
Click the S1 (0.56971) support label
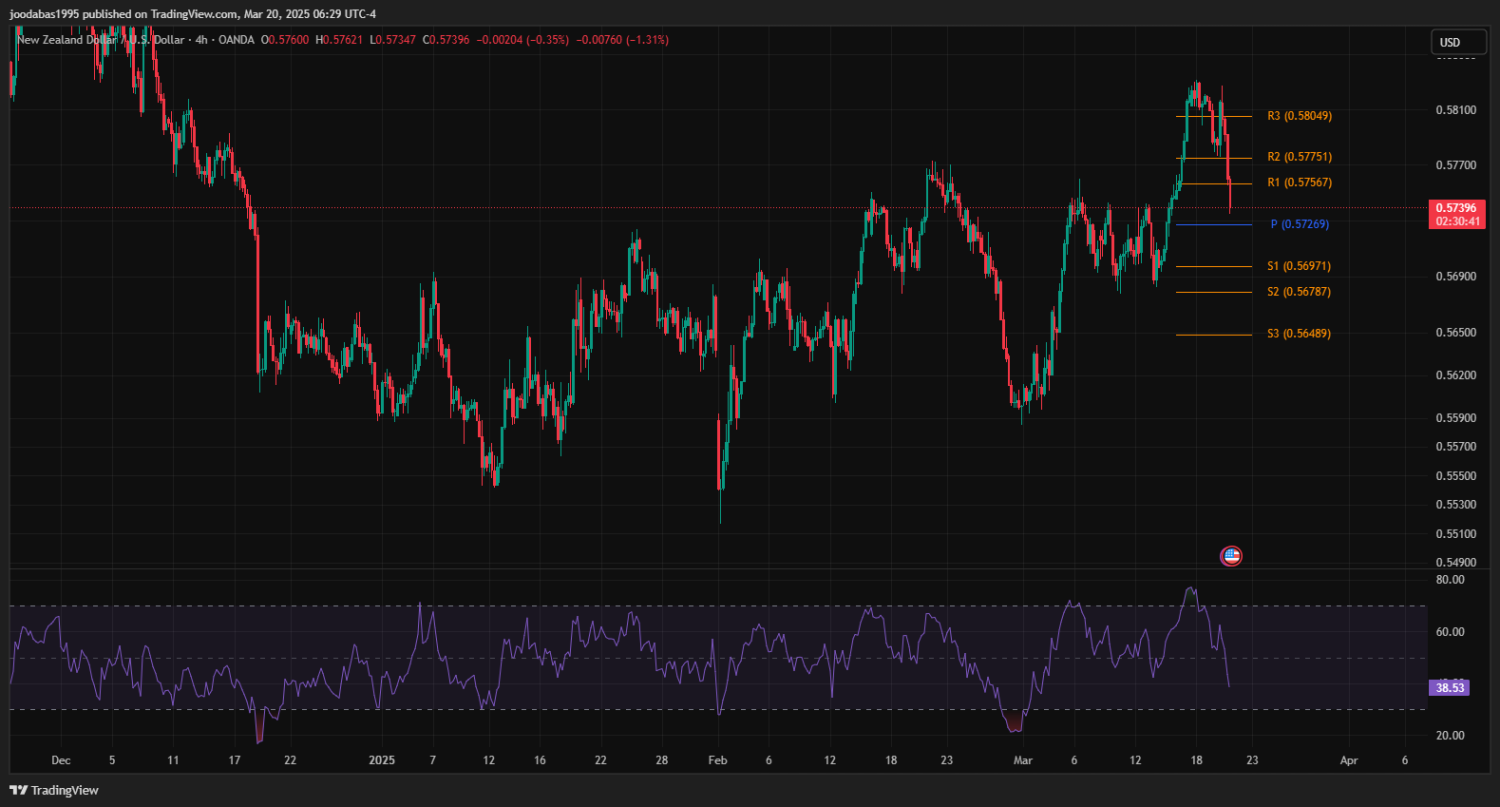click(1299, 267)
